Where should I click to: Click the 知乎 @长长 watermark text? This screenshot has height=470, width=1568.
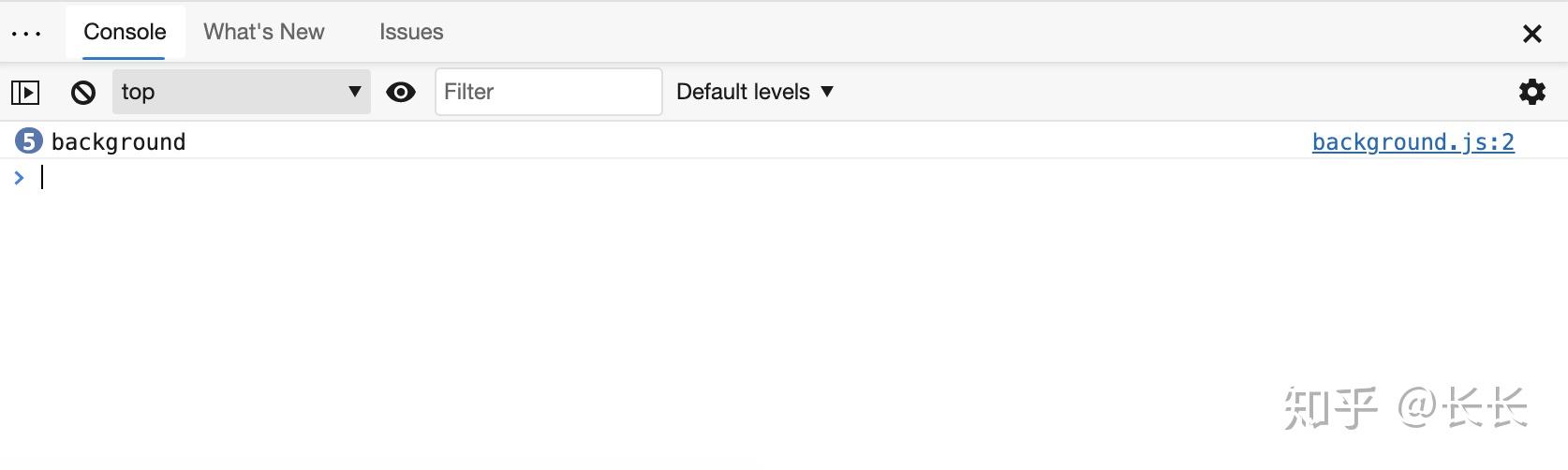[1405, 408]
